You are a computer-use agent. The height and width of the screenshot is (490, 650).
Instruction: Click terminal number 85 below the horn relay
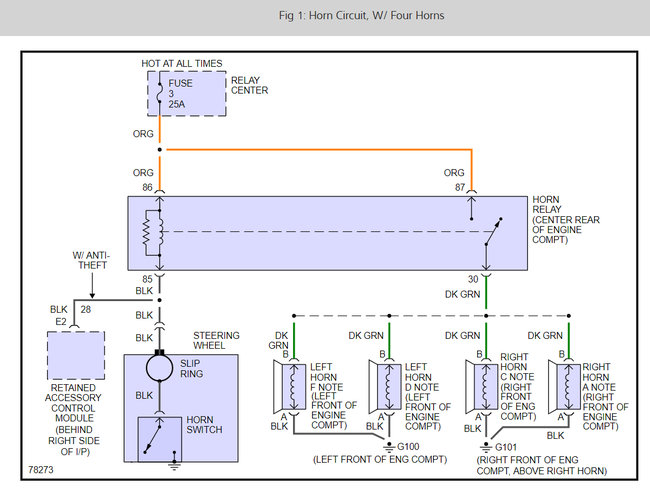pyautogui.click(x=148, y=279)
